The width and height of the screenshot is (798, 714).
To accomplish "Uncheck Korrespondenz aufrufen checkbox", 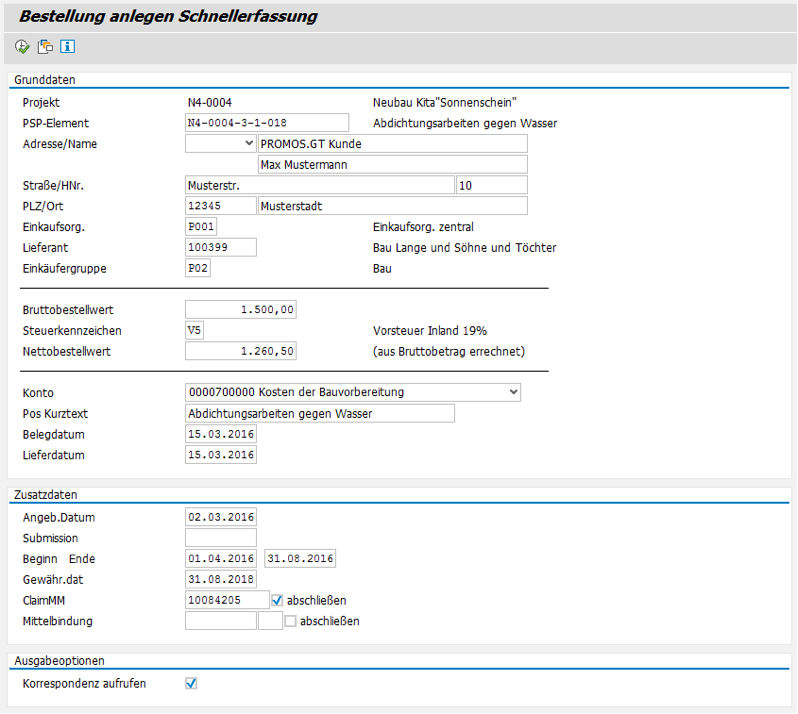I will (191, 683).
